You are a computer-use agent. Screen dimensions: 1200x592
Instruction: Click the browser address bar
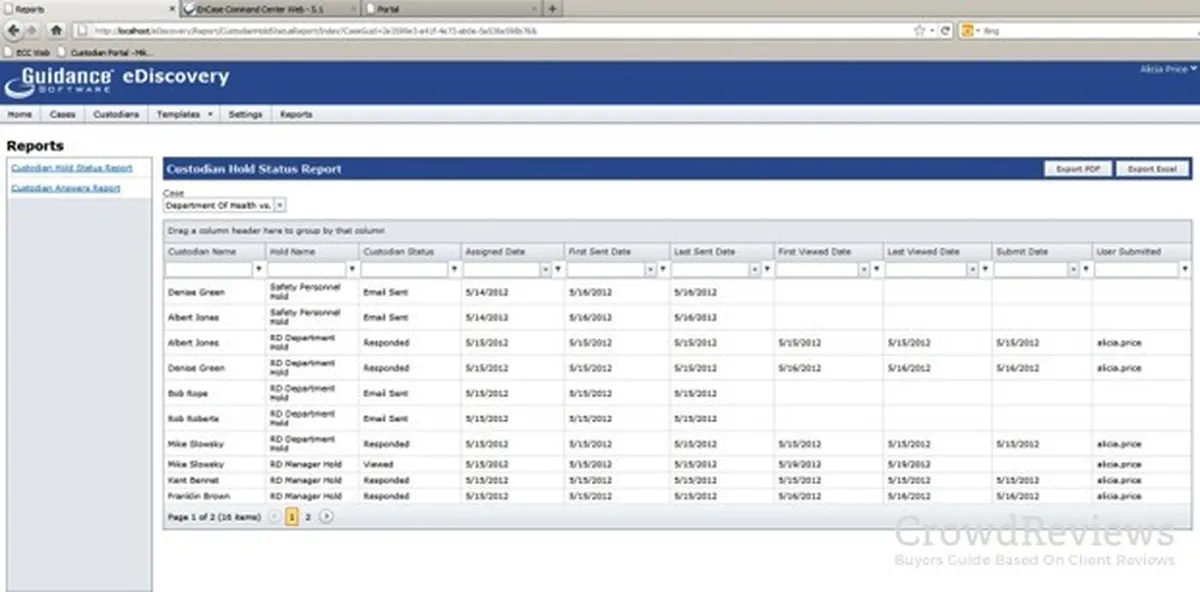point(490,31)
